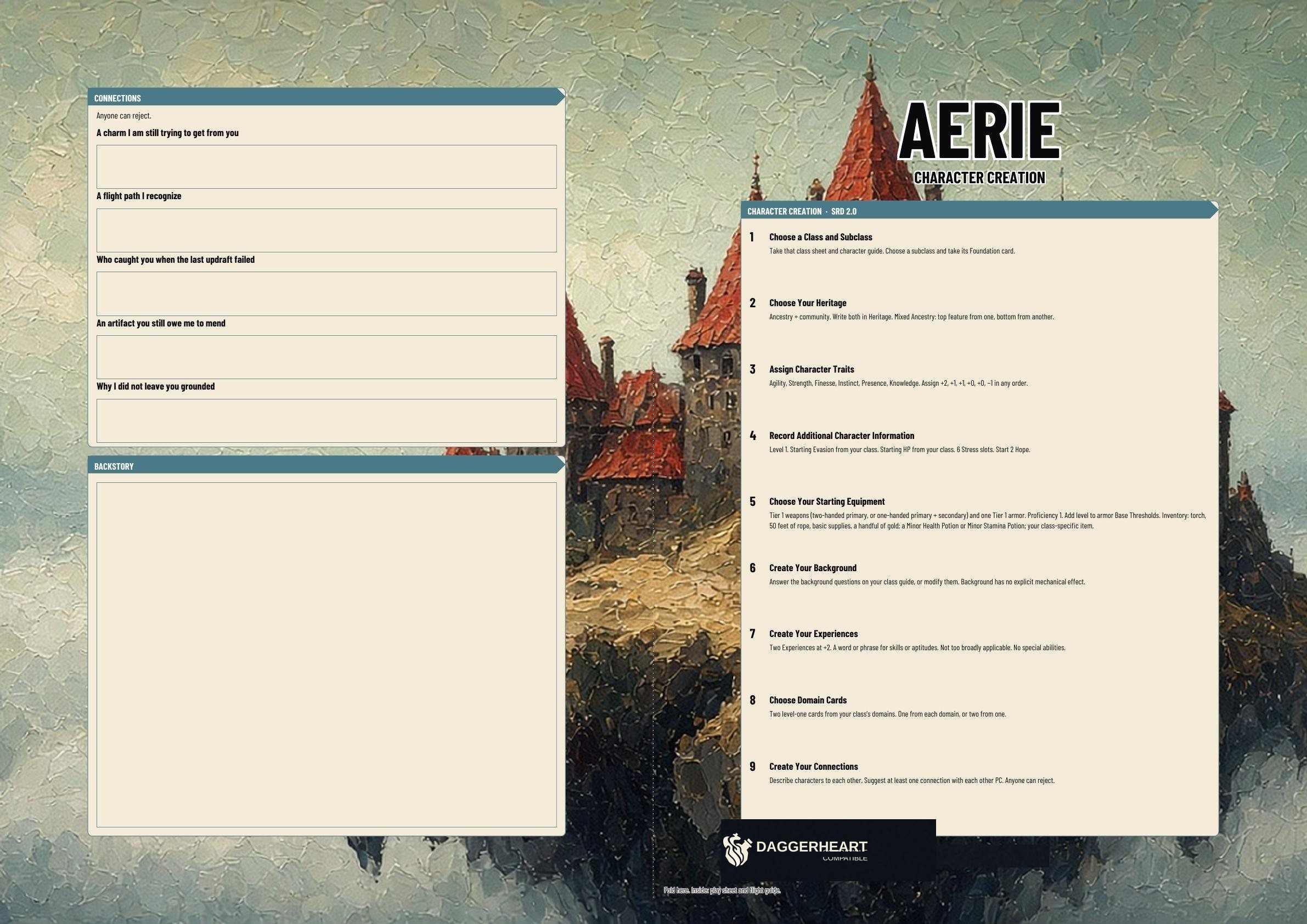Select the CONNECTIONS section header
The width and height of the screenshot is (1307, 924).
click(326, 97)
